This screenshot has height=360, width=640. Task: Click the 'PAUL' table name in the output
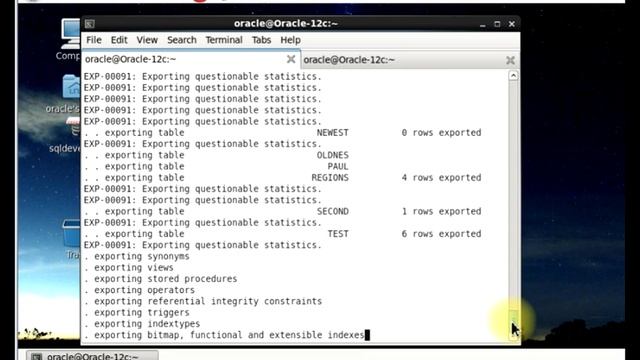[338, 167]
